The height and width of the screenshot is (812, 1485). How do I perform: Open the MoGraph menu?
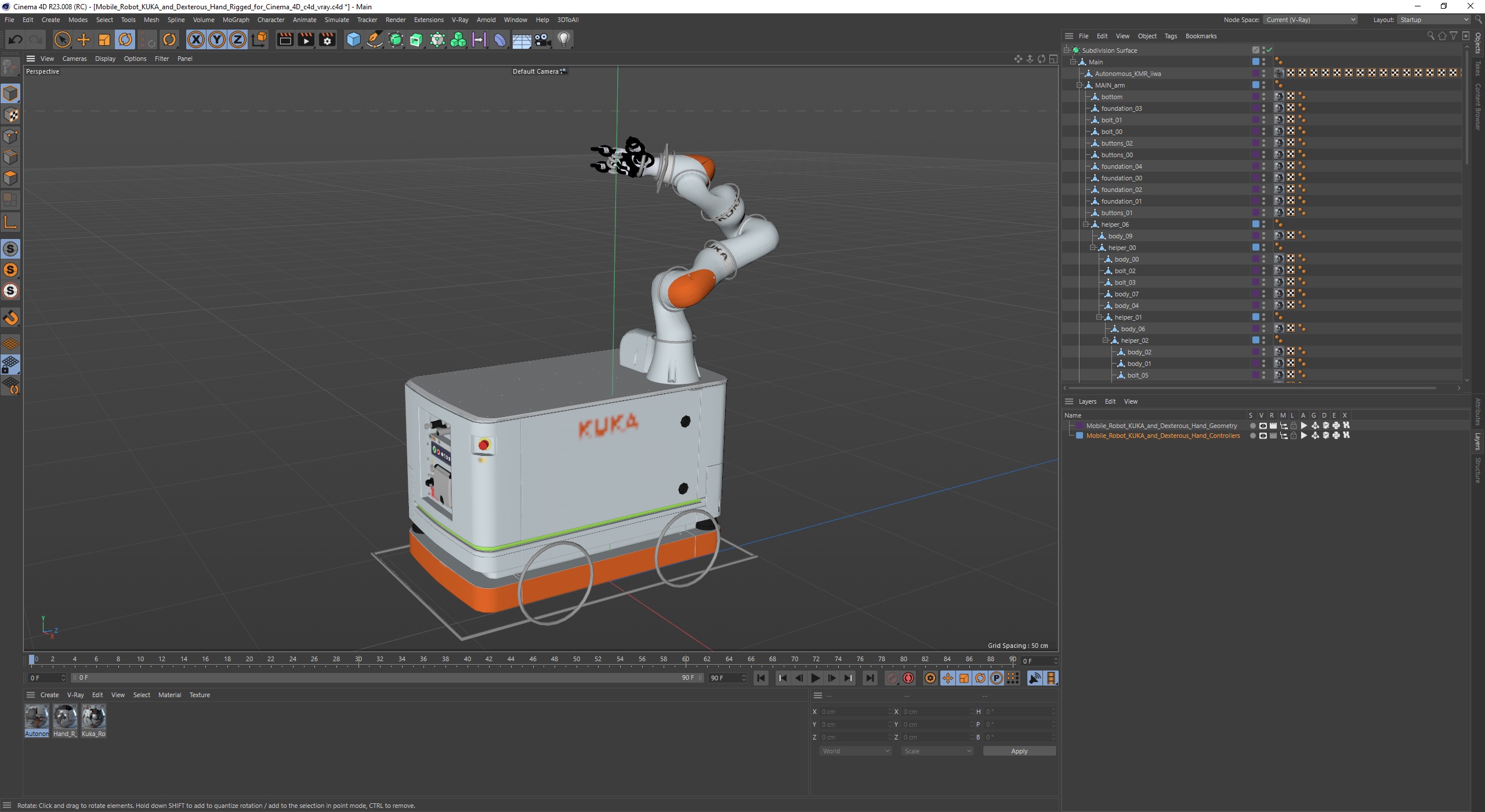[236, 20]
